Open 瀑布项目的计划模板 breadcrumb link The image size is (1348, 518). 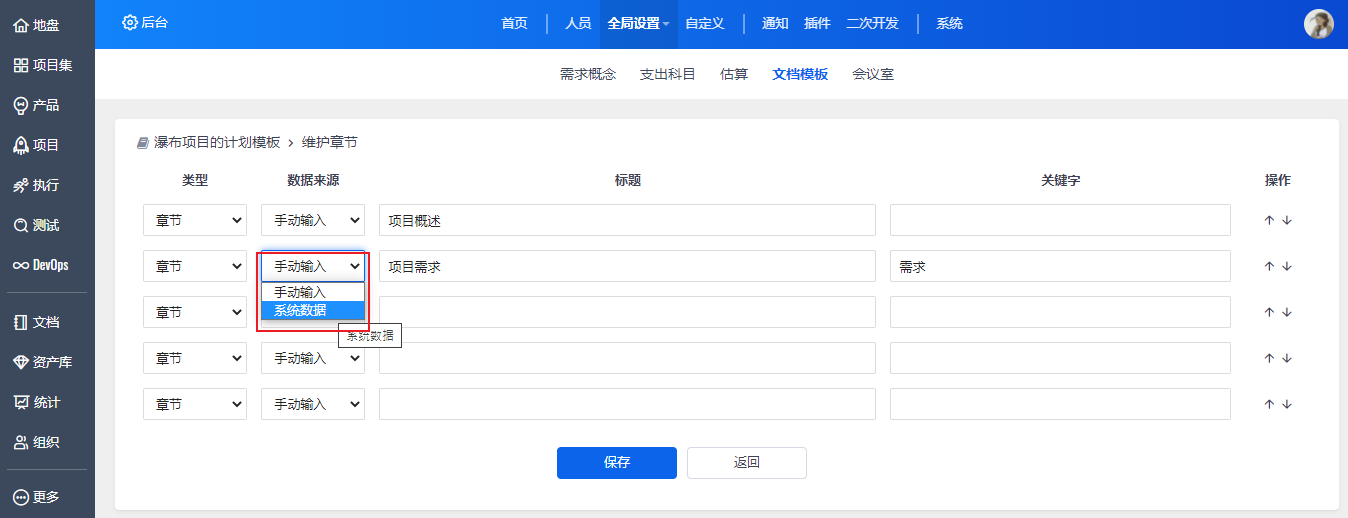pos(217,143)
